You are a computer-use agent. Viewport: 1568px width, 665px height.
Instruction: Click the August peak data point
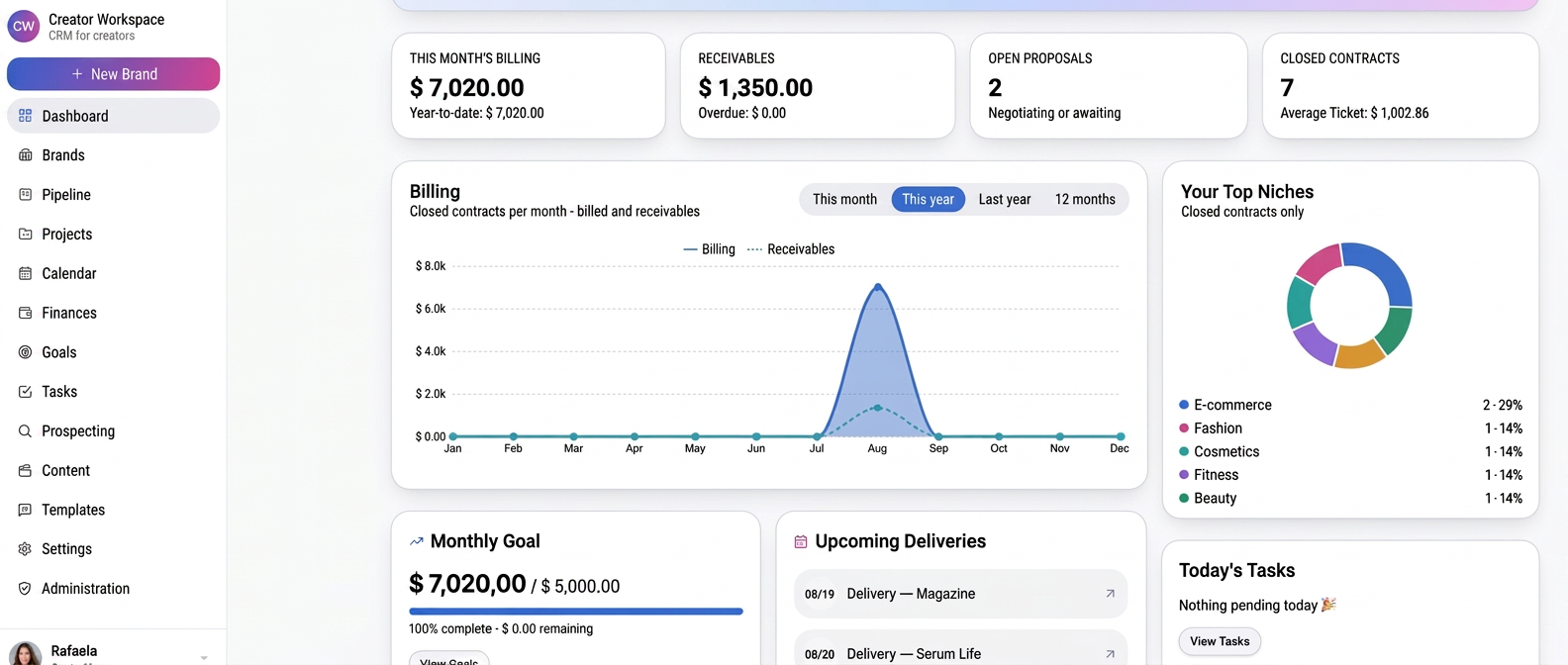(x=877, y=287)
